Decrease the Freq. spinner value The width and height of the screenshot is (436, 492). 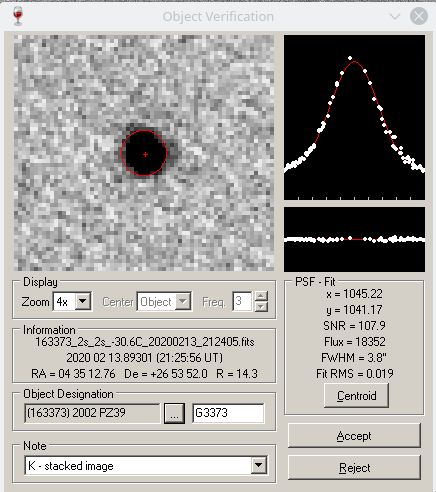point(261,306)
